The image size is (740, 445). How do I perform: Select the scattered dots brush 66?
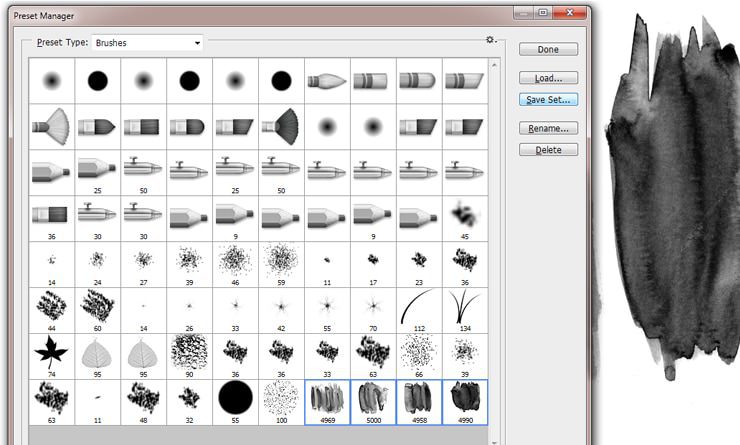(419, 356)
